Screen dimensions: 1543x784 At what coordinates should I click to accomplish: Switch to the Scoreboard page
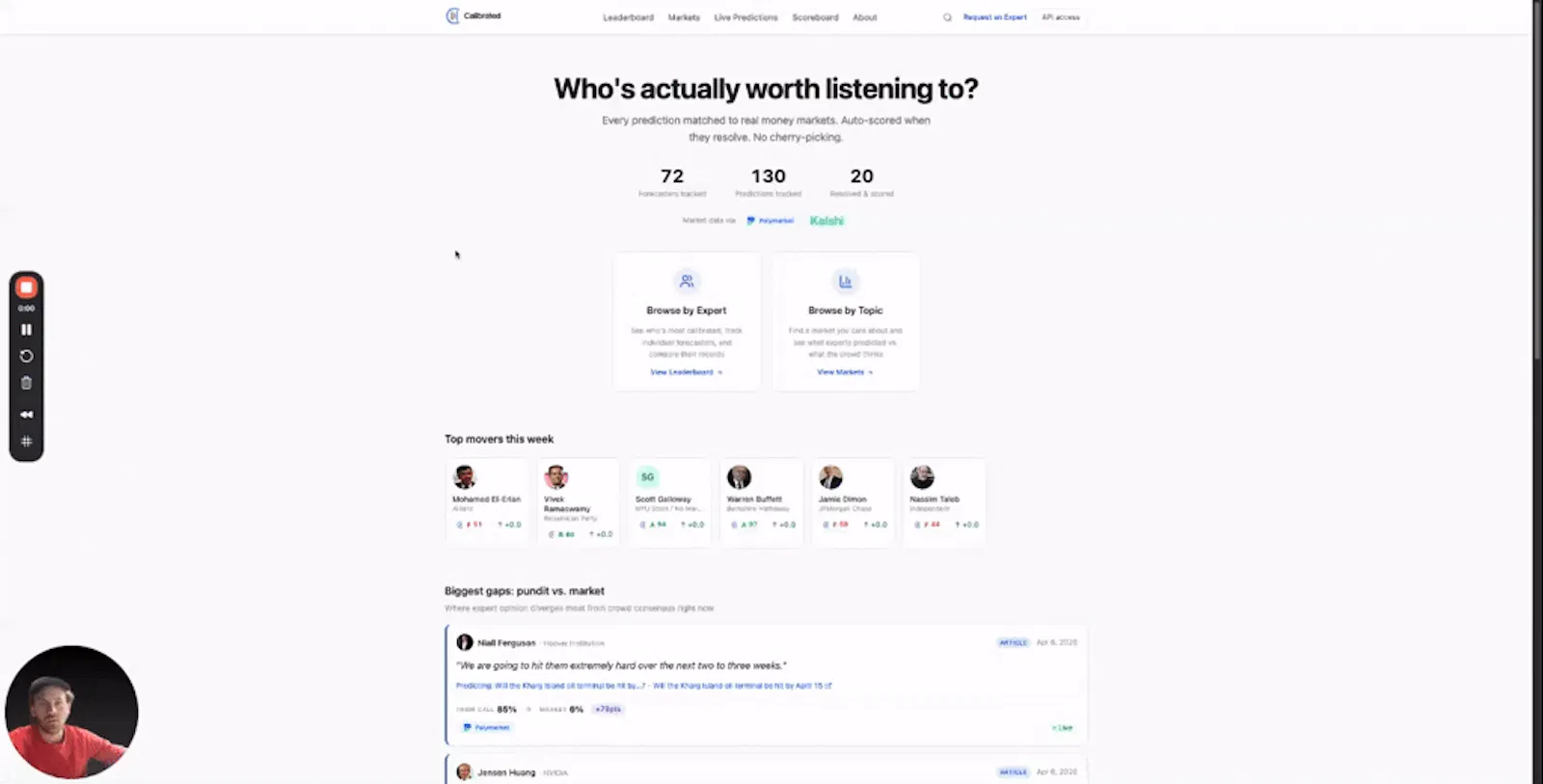[x=815, y=17]
